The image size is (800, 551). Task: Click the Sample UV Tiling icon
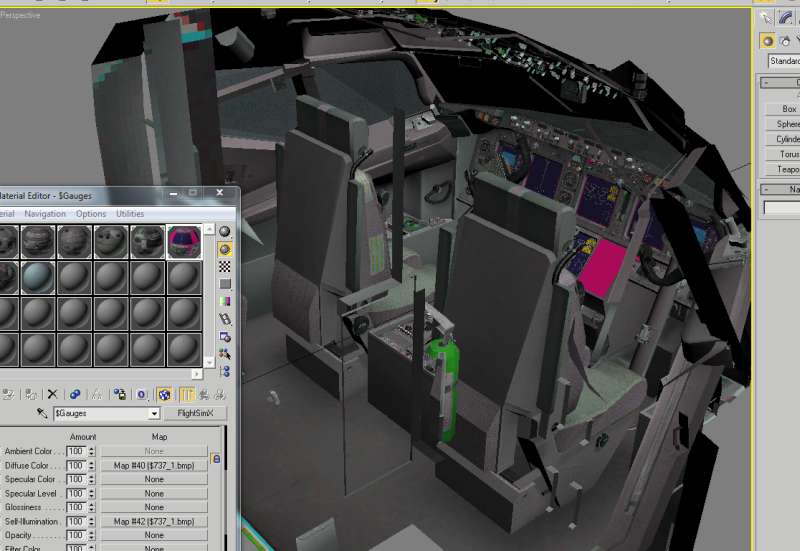point(224,284)
